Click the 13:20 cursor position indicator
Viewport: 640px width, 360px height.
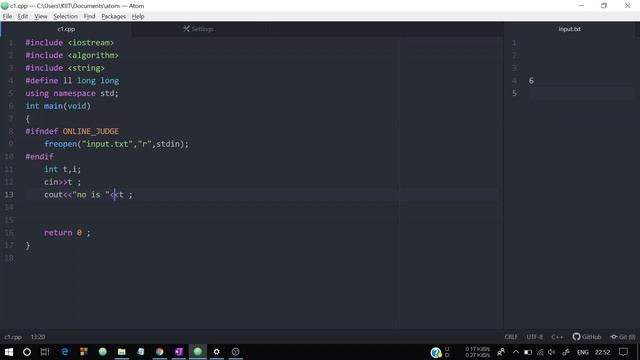38,337
